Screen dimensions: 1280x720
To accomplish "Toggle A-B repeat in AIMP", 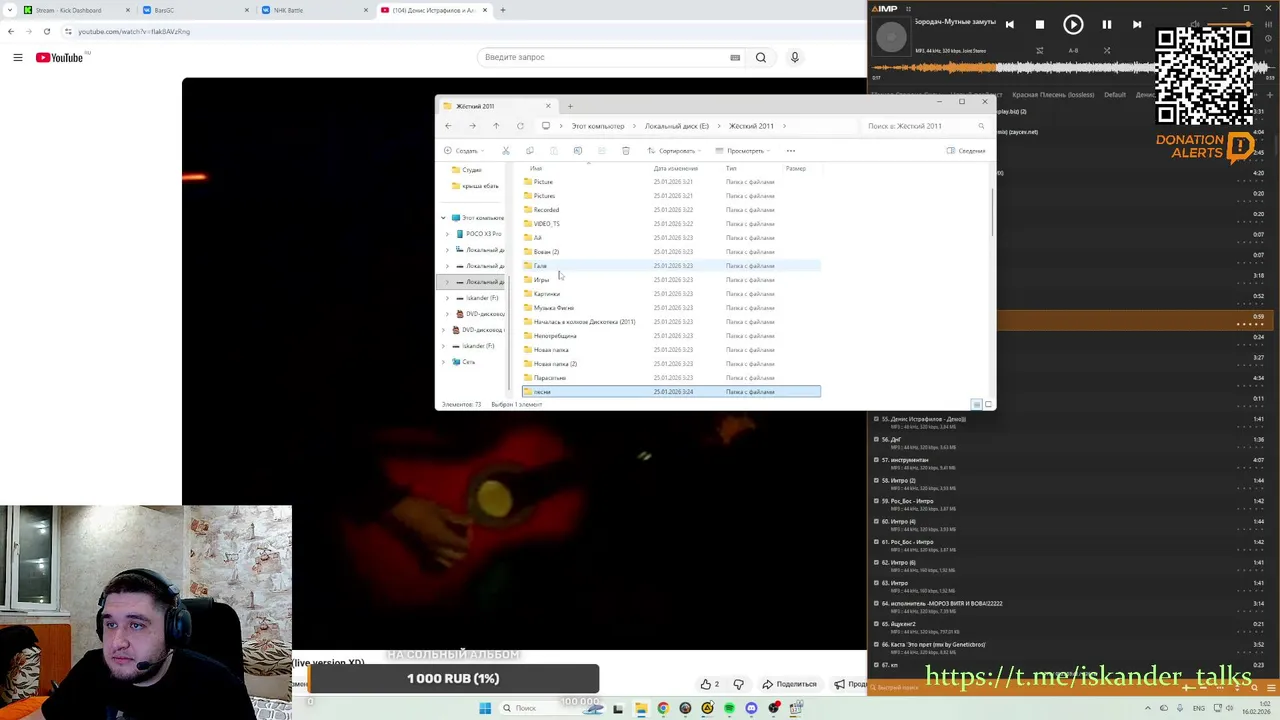I will [1073, 50].
